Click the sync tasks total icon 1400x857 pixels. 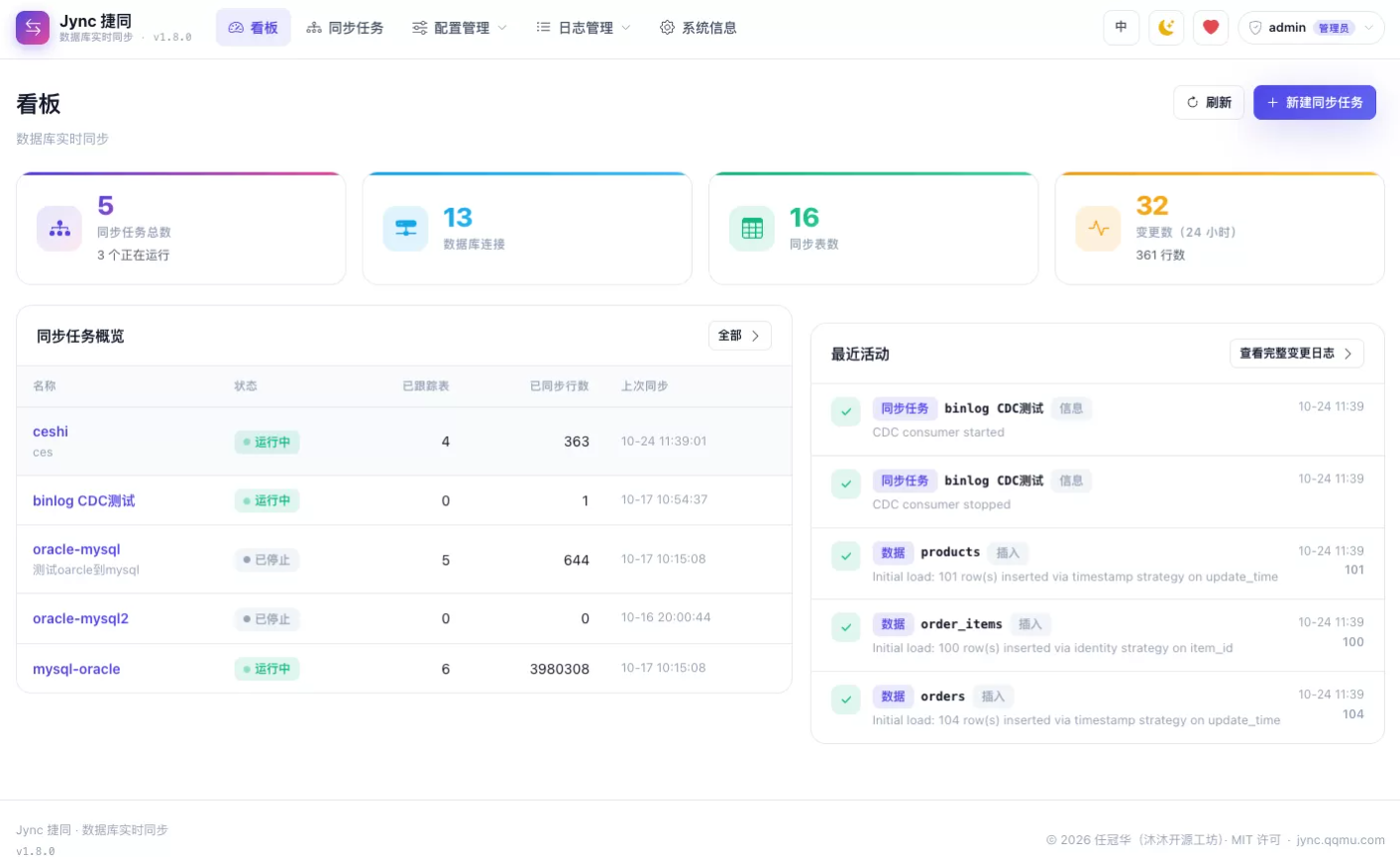(x=59, y=229)
